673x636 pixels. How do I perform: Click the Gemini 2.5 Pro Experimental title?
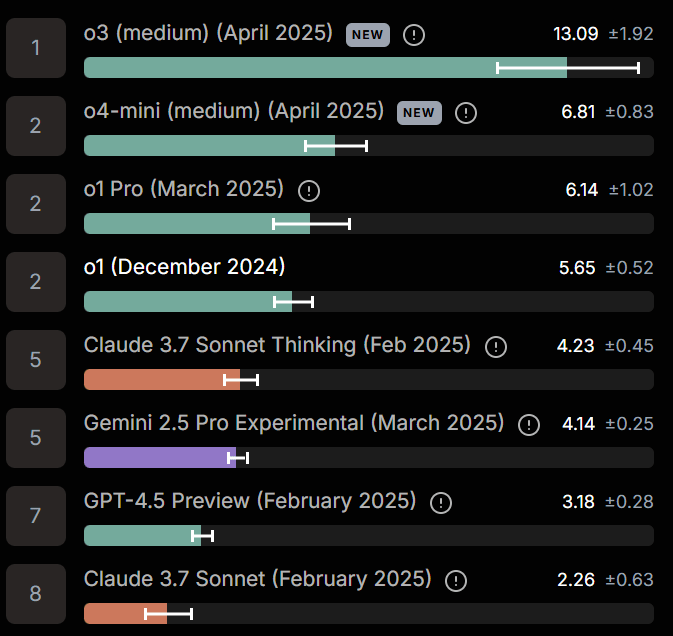294,423
